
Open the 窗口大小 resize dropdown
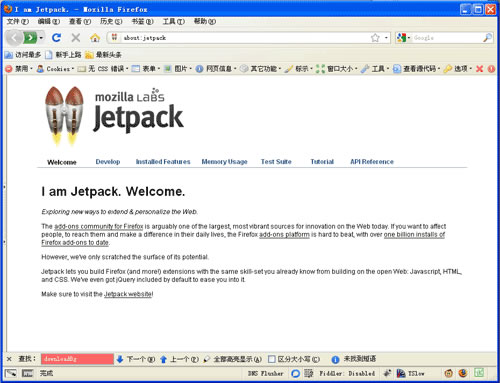337,69
